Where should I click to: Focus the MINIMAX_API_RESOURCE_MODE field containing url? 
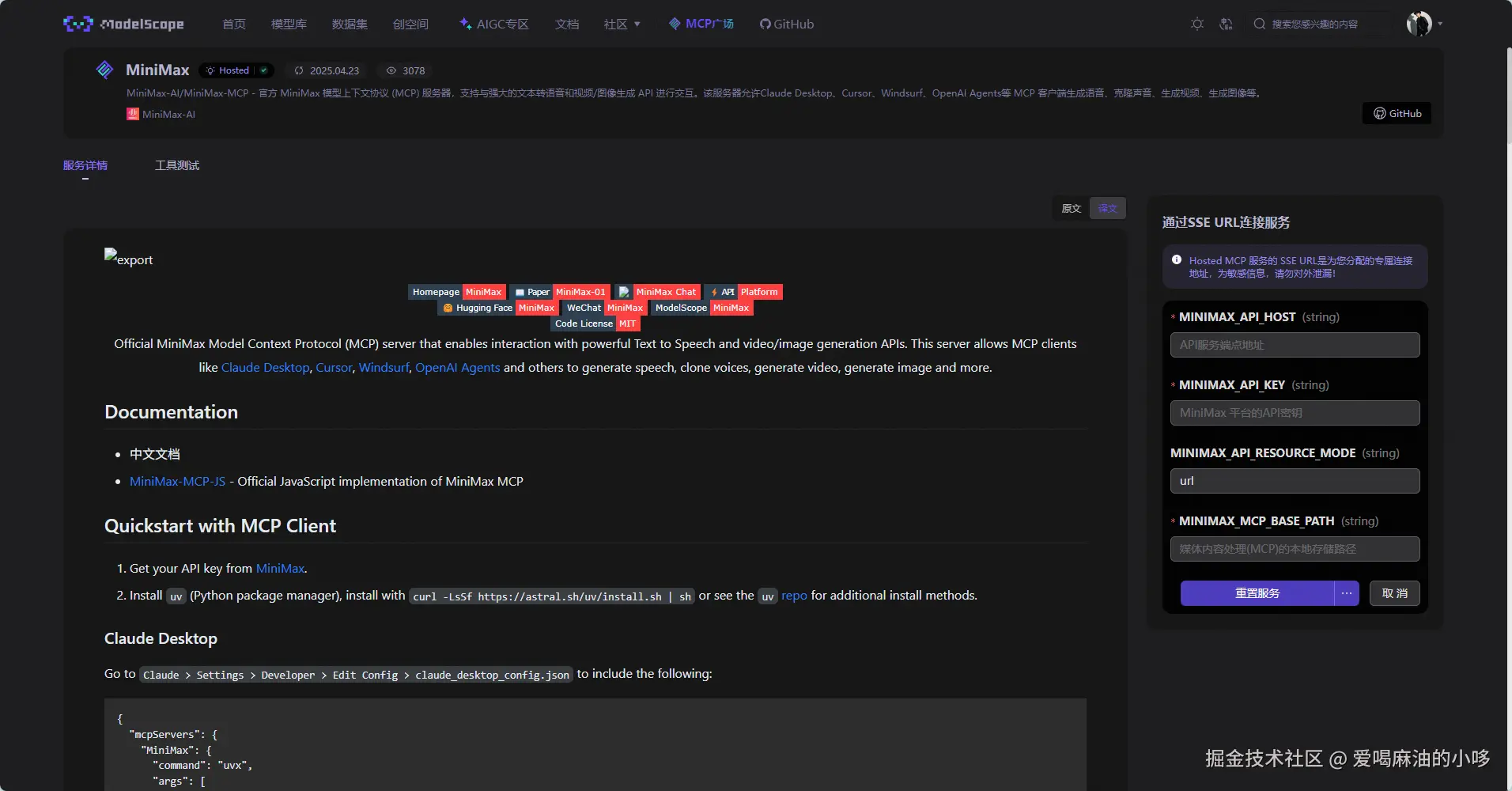1295,481
